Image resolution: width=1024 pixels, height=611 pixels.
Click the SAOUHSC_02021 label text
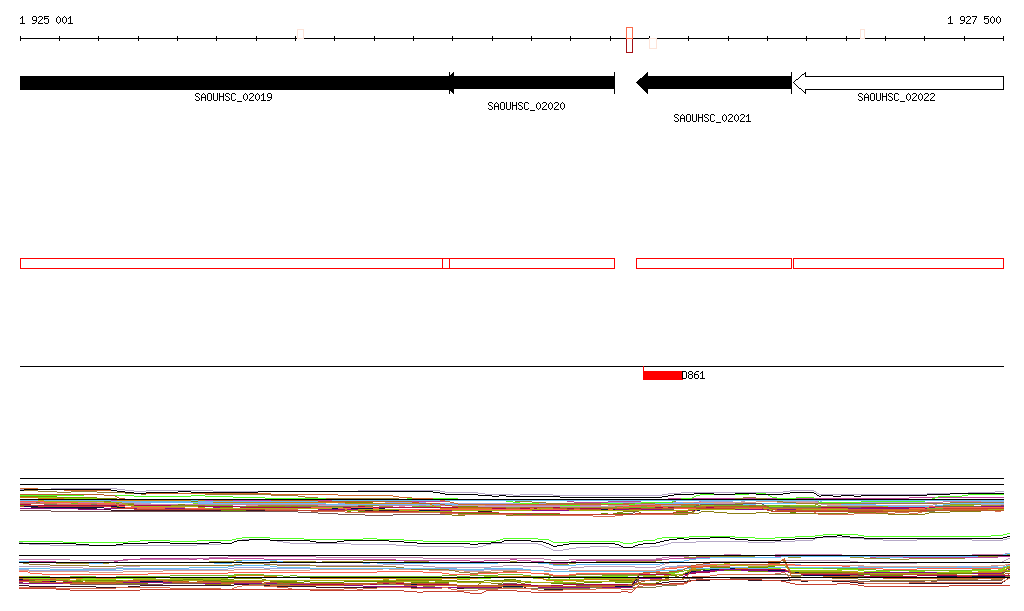(712, 118)
